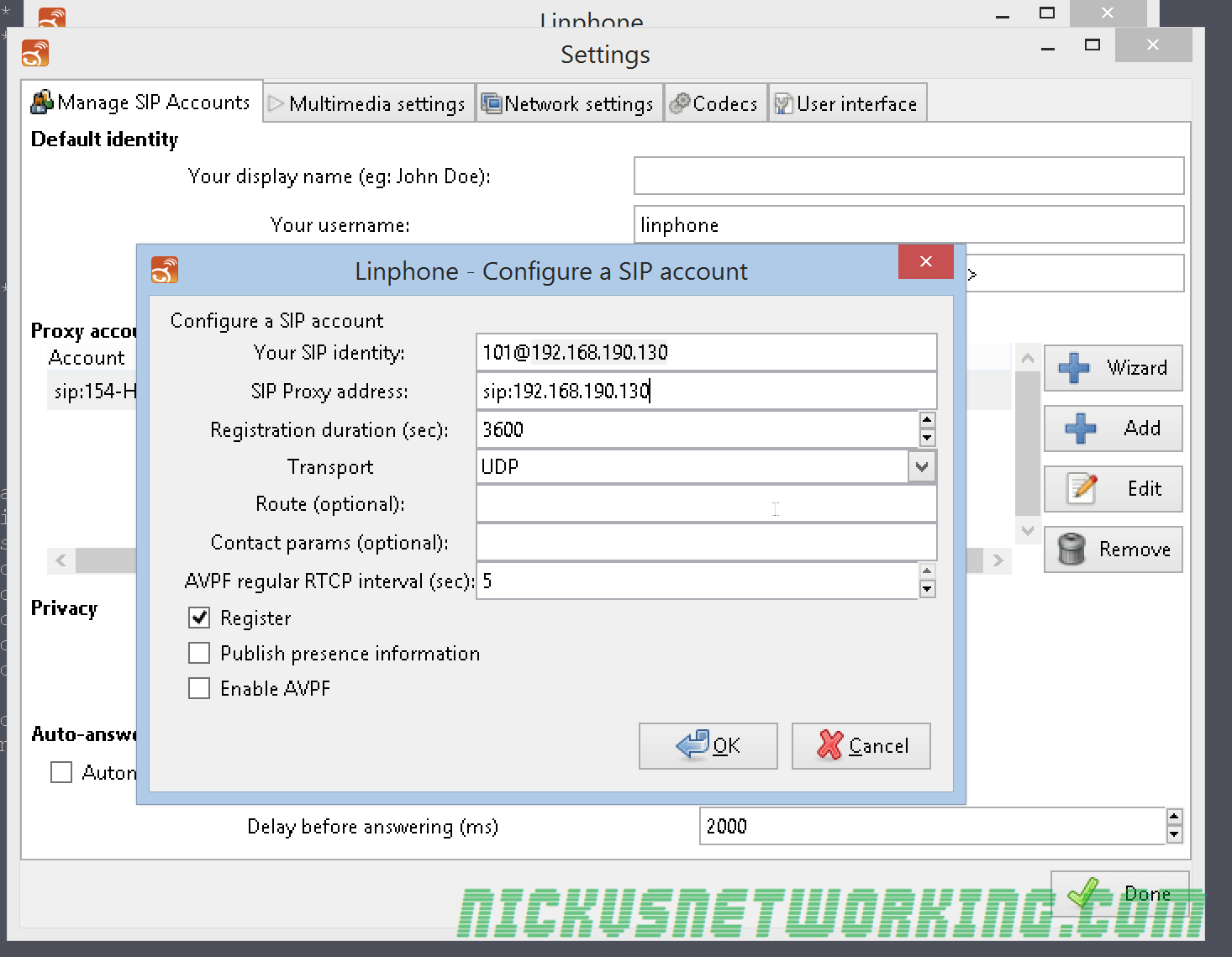The height and width of the screenshot is (957, 1232).
Task: Toggle the auto-answer checkbox
Action: (61, 772)
